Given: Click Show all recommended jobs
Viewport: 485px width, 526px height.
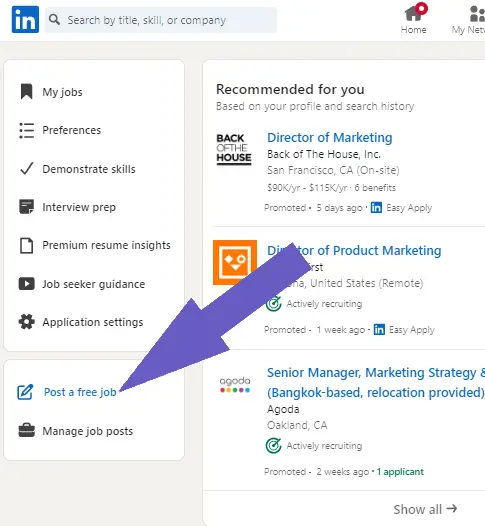Looking at the screenshot, I should pyautogui.click(x=425, y=509).
